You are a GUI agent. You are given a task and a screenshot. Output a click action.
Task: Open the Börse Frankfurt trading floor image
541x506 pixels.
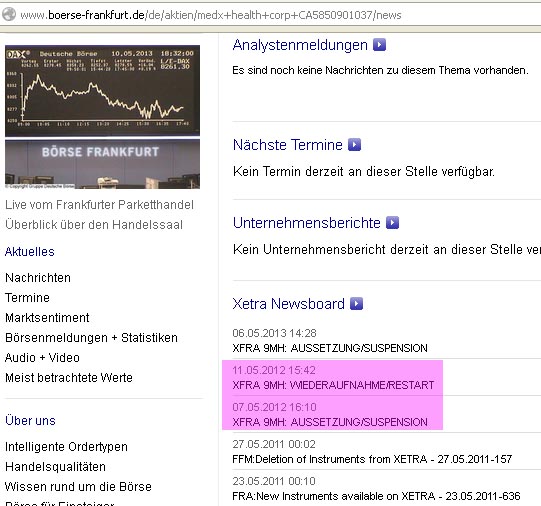point(102,164)
